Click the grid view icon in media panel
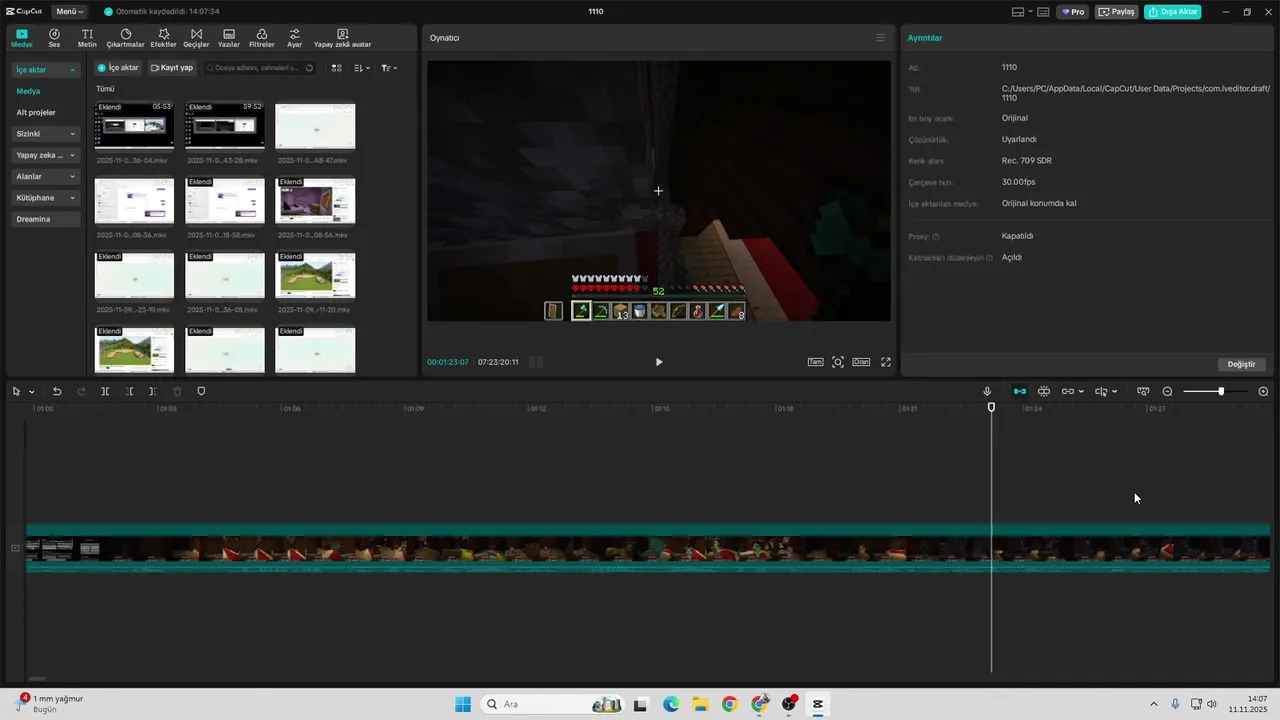1280x720 pixels. click(x=336, y=68)
